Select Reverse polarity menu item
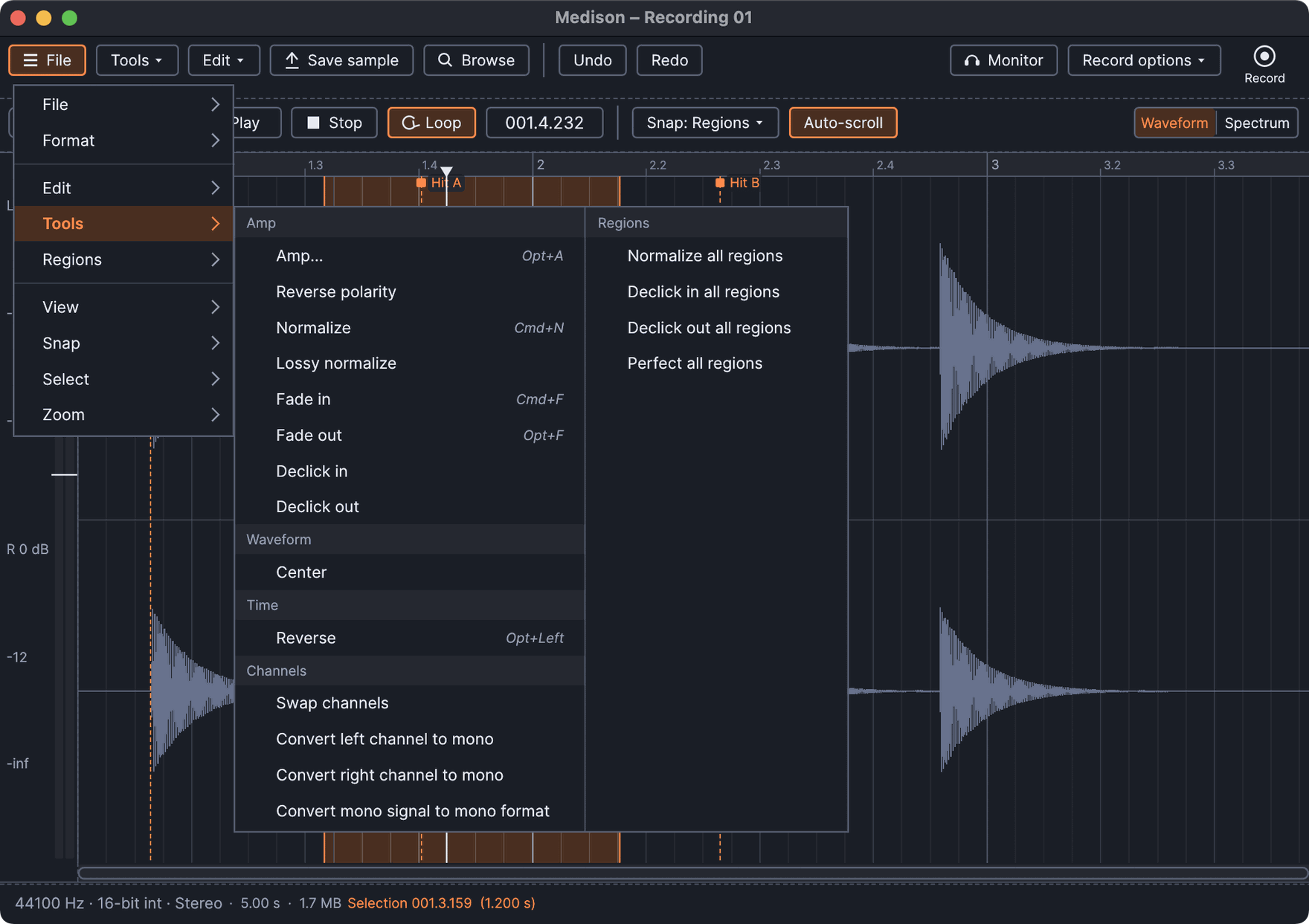The height and width of the screenshot is (924, 1309). (x=410, y=292)
